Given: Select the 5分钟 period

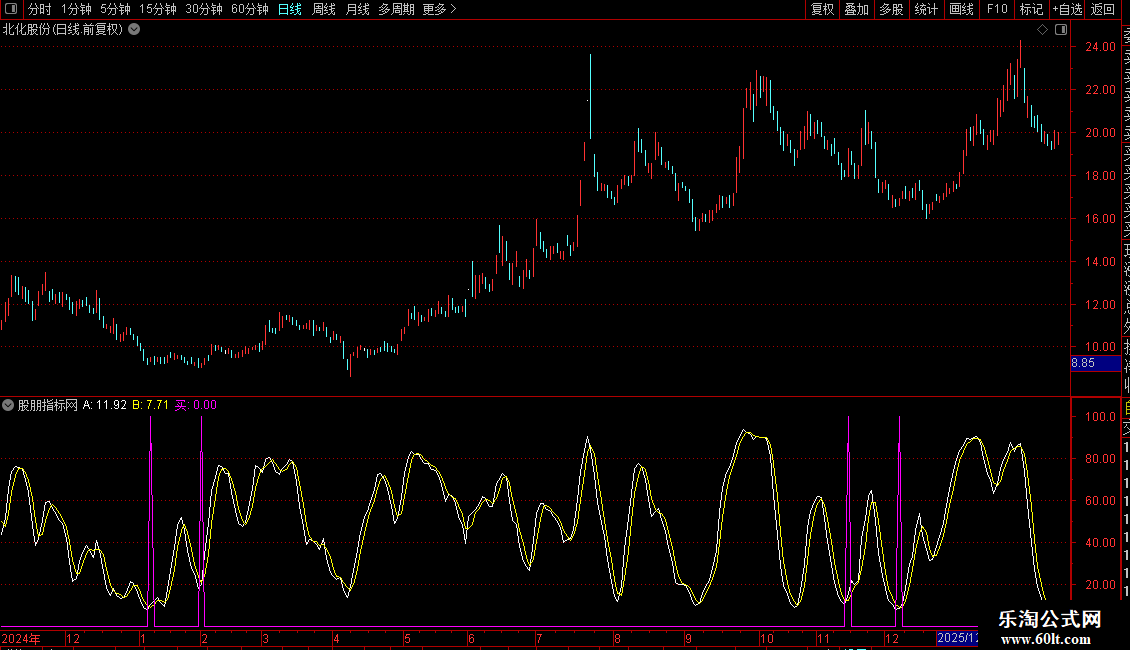Looking at the screenshot, I should 115,9.
